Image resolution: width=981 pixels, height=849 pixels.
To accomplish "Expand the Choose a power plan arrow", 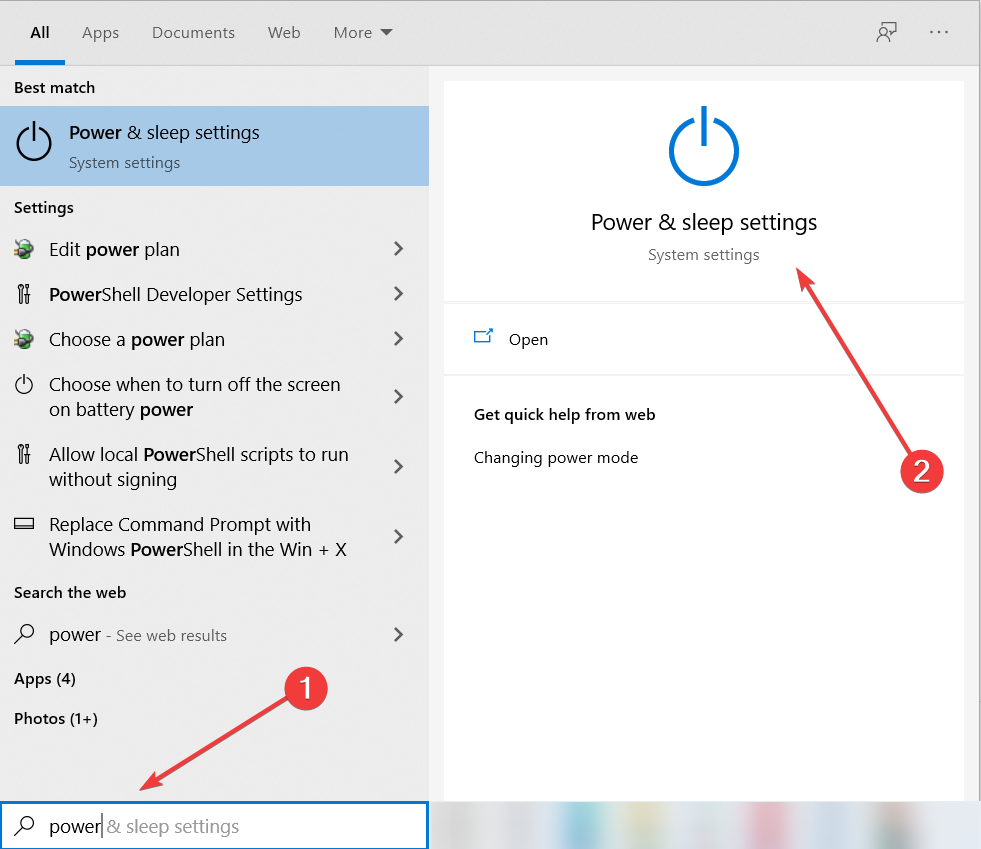I will (x=399, y=339).
